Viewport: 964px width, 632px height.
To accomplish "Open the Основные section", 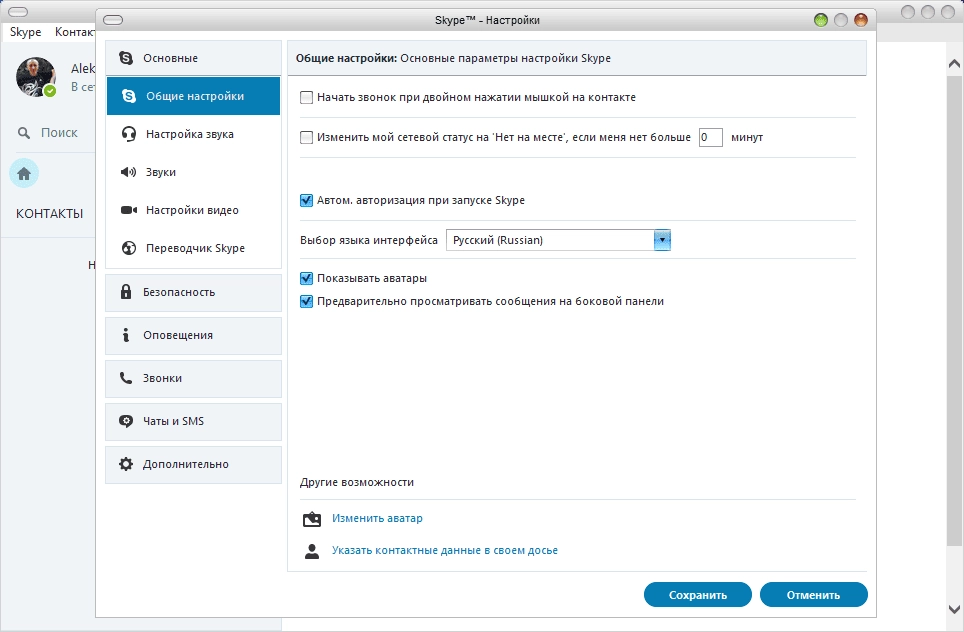I will [x=193, y=58].
